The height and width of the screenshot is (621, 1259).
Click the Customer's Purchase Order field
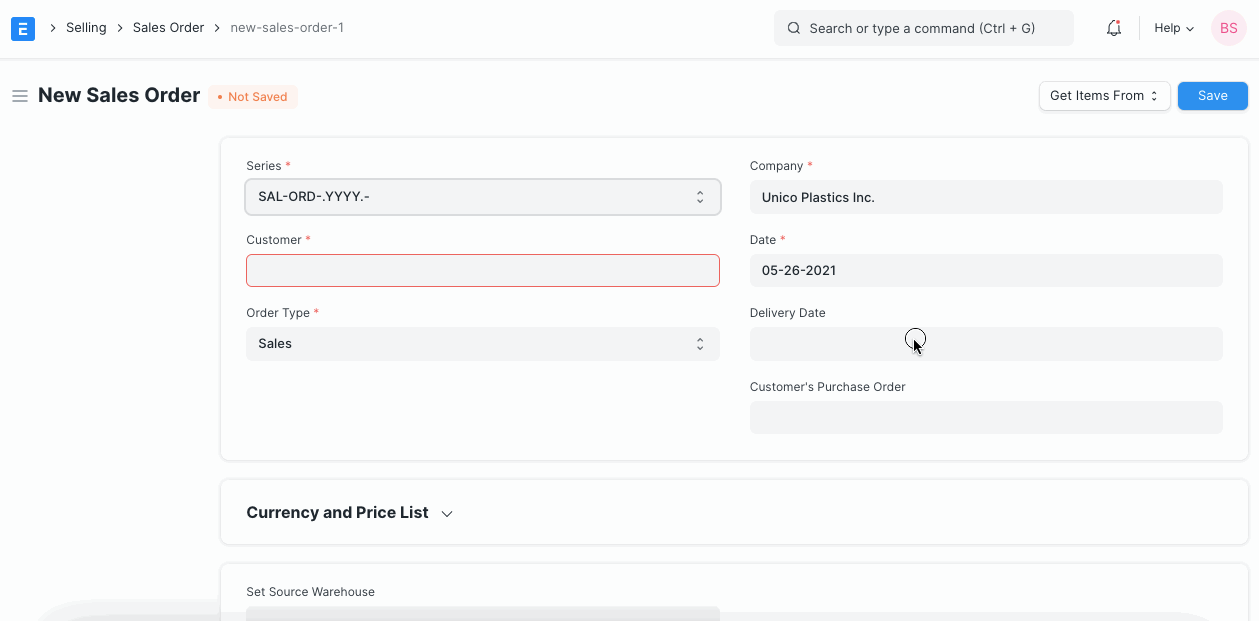click(x=986, y=417)
